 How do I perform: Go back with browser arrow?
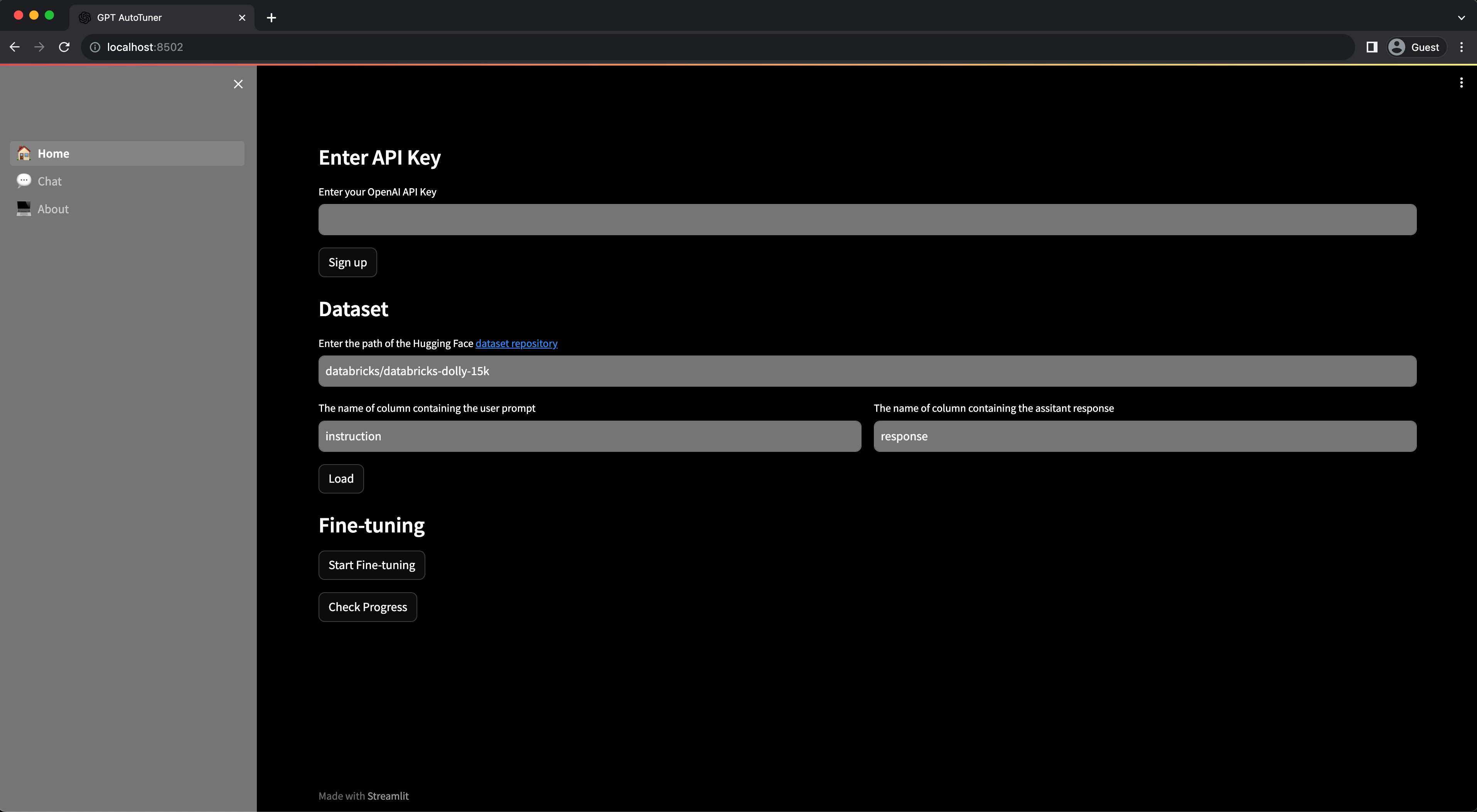[15, 47]
